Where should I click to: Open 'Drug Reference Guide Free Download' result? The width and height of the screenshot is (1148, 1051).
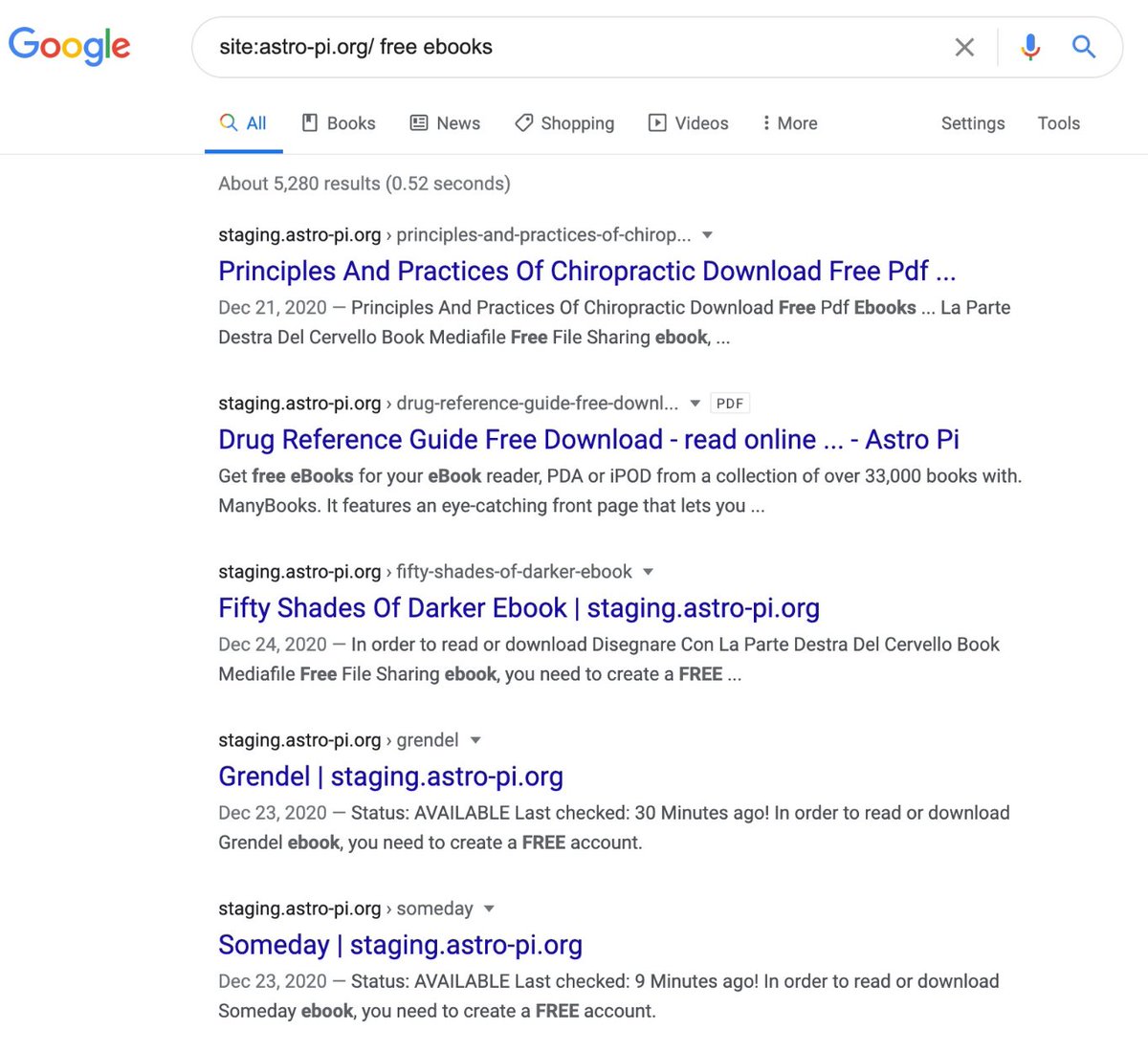tap(588, 439)
